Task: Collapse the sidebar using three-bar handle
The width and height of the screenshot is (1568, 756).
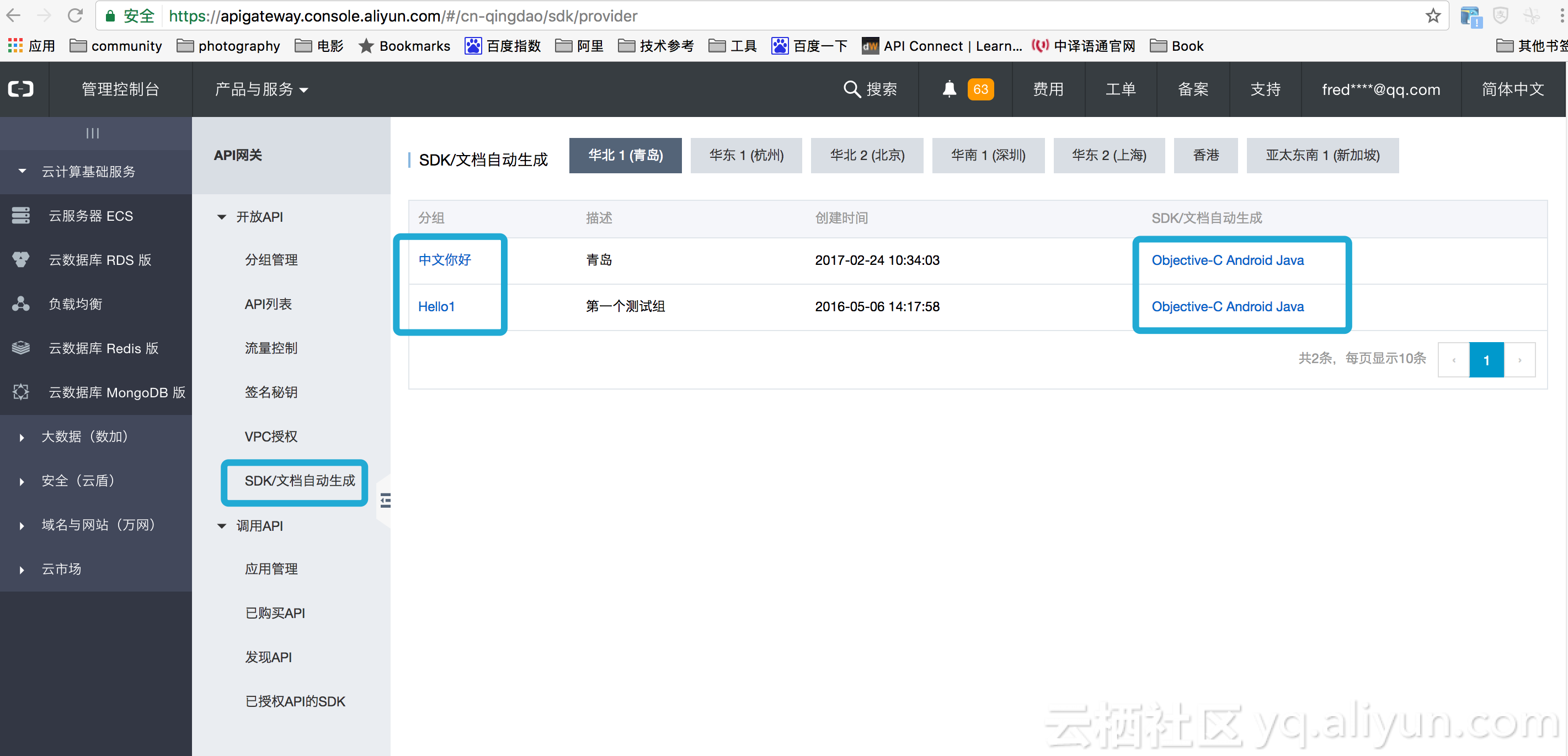Action: point(93,134)
